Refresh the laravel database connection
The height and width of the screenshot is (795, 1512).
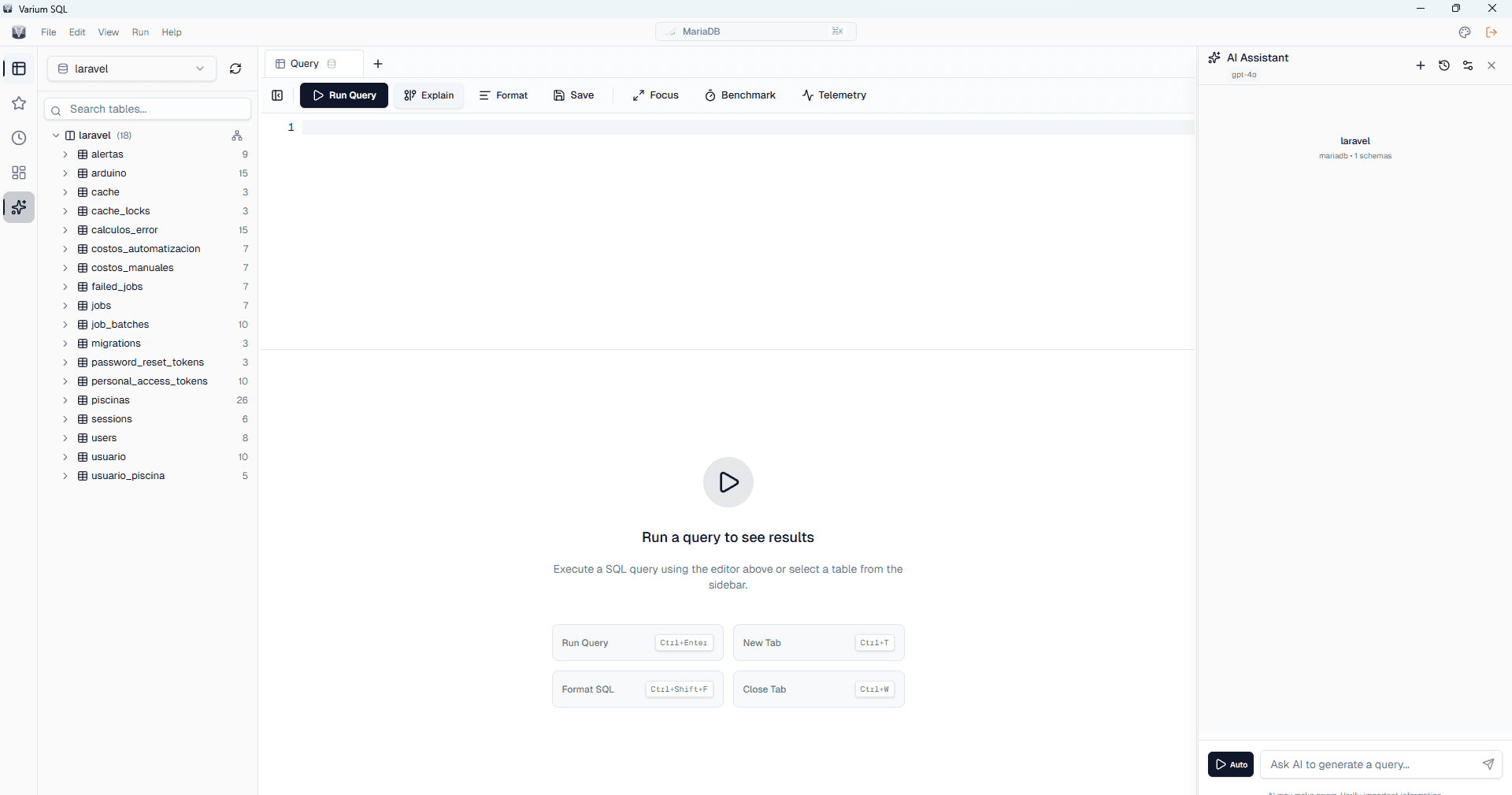pos(235,69)
